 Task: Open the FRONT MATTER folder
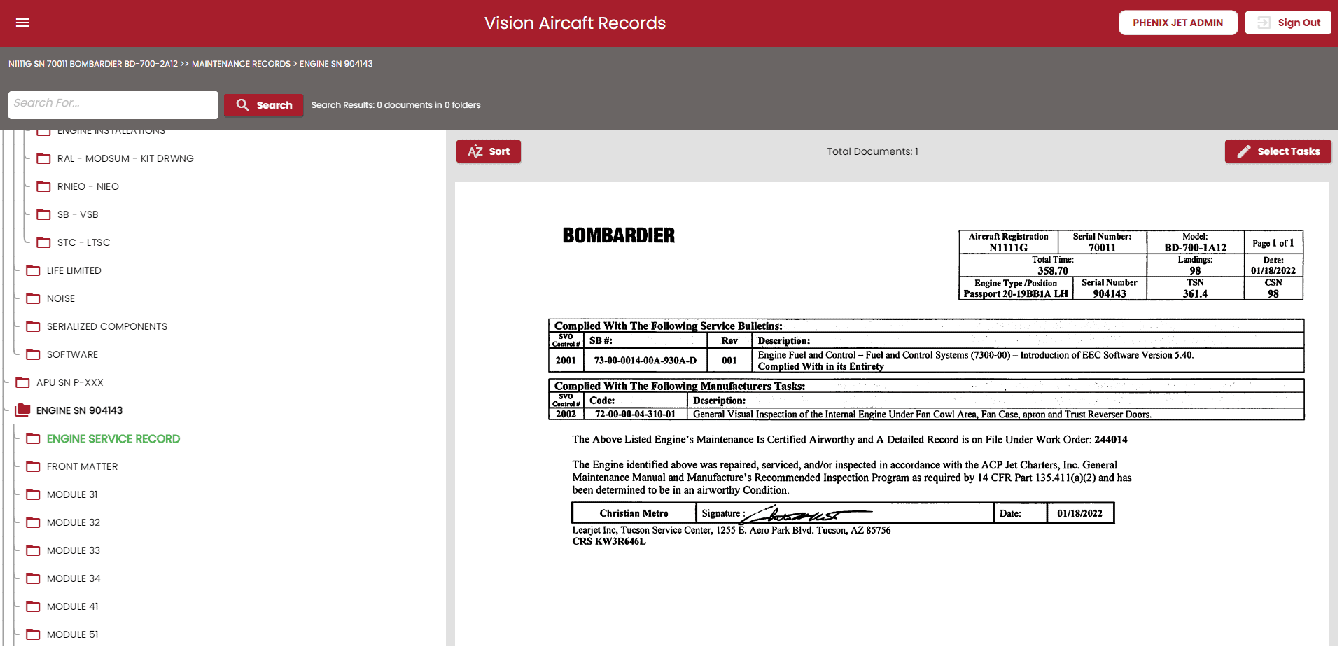point(82,467)
